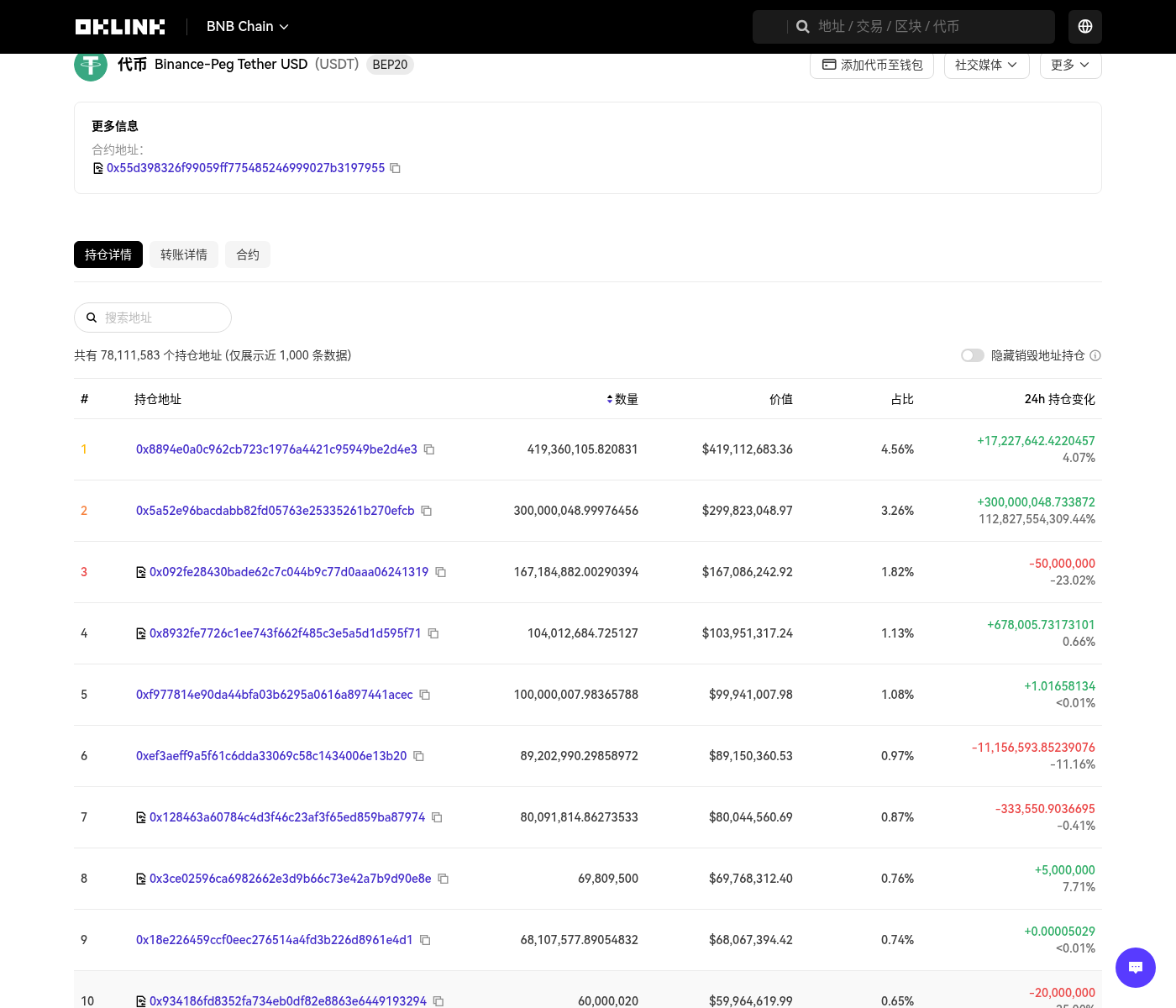Click the 添加代币至钱包 button
The image size is (1176, 1008).
pos(872,65)
